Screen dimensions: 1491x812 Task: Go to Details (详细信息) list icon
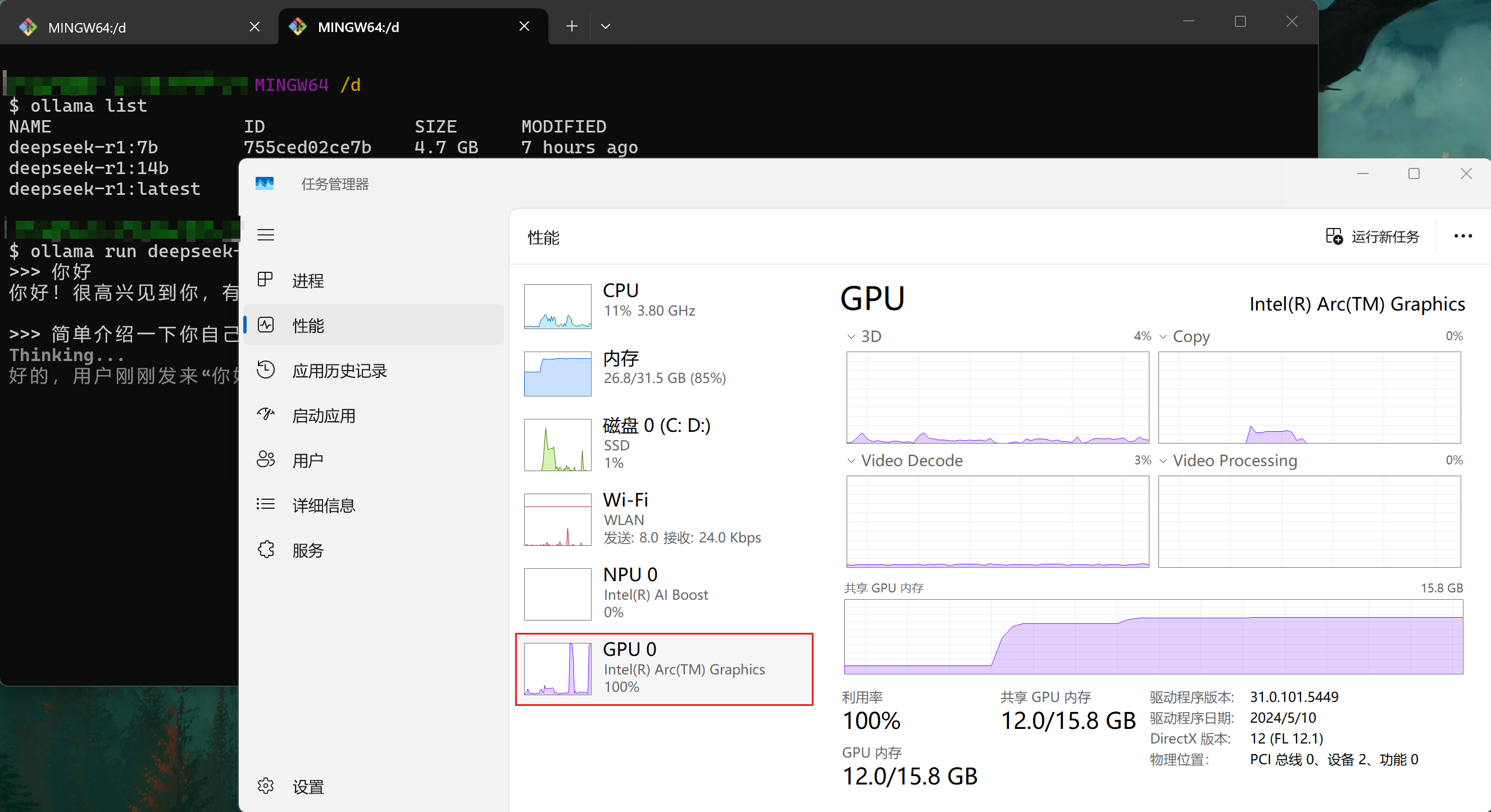coord(266,504)
